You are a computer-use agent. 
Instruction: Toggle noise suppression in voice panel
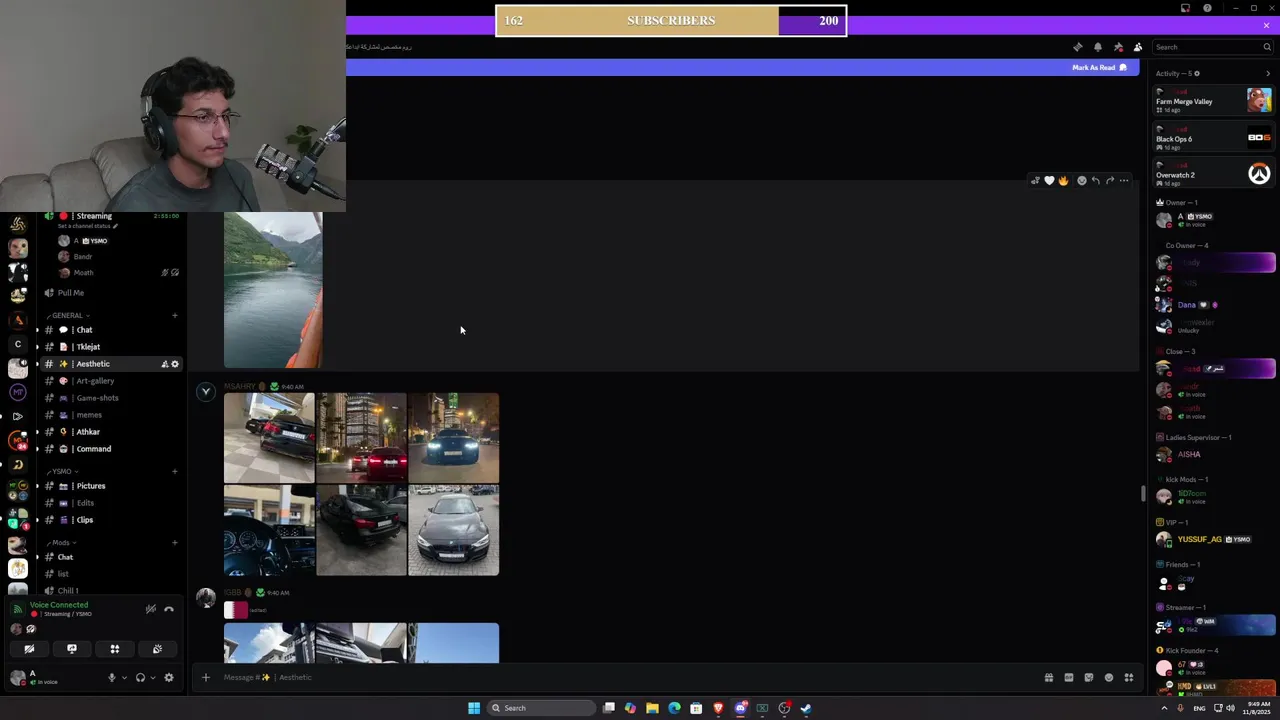pos(150,609)
